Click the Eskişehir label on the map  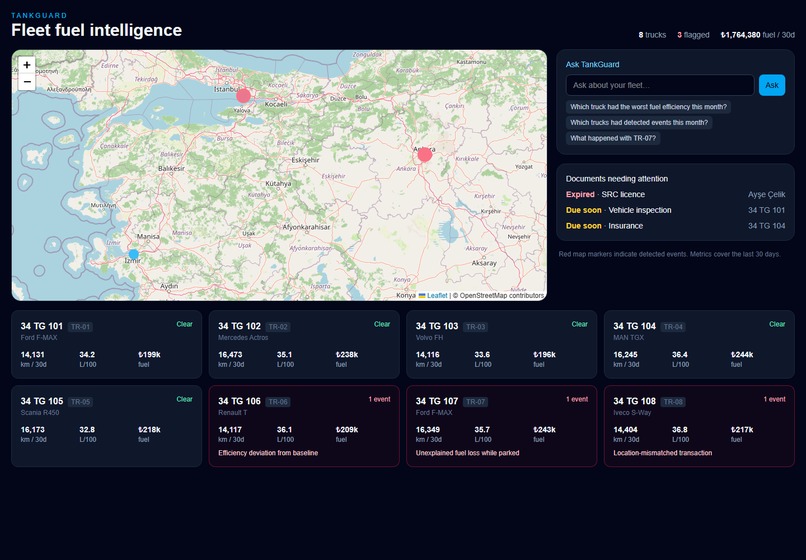tap(305, 160)
